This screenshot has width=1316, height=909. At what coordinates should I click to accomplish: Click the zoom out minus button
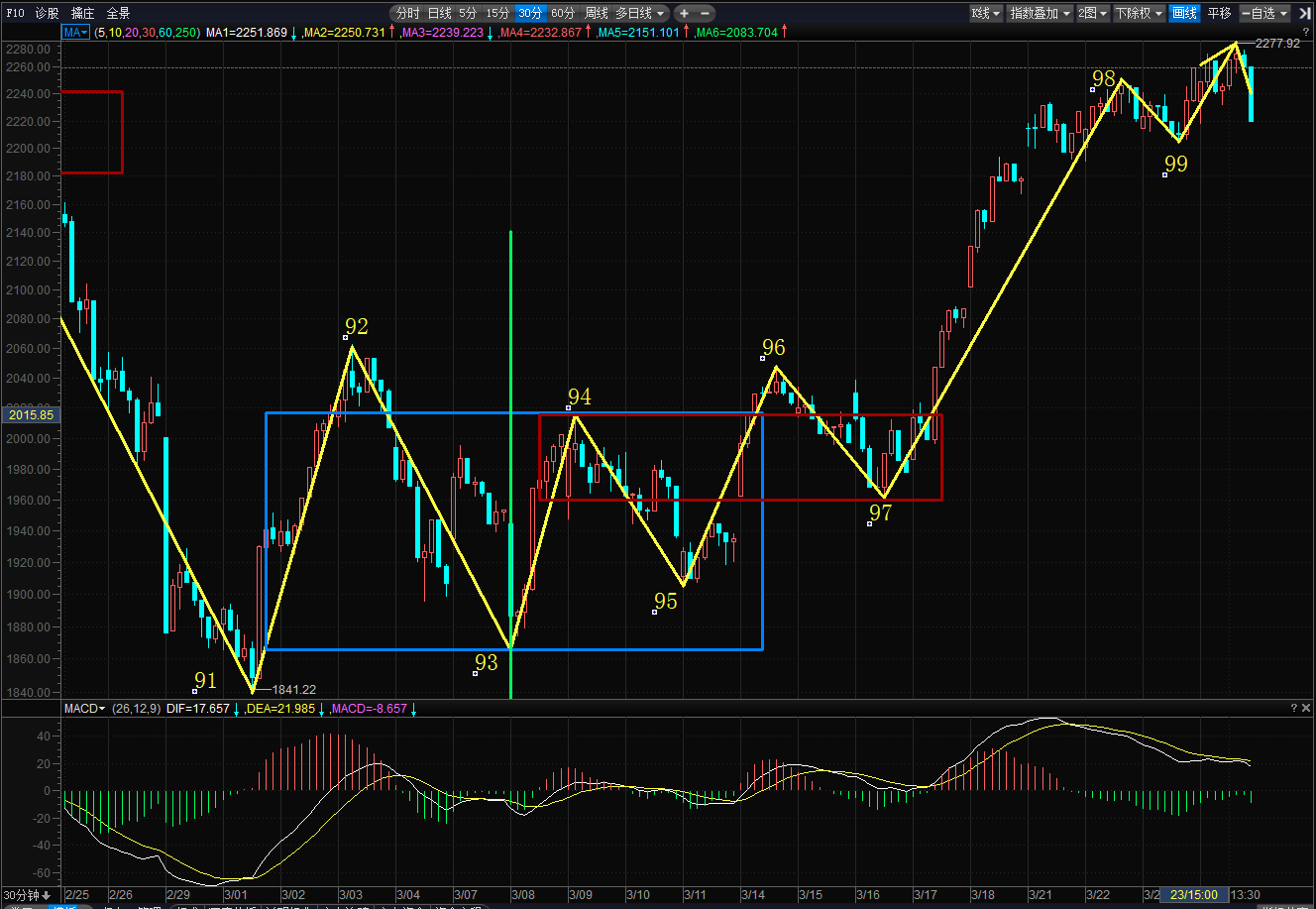706,13
